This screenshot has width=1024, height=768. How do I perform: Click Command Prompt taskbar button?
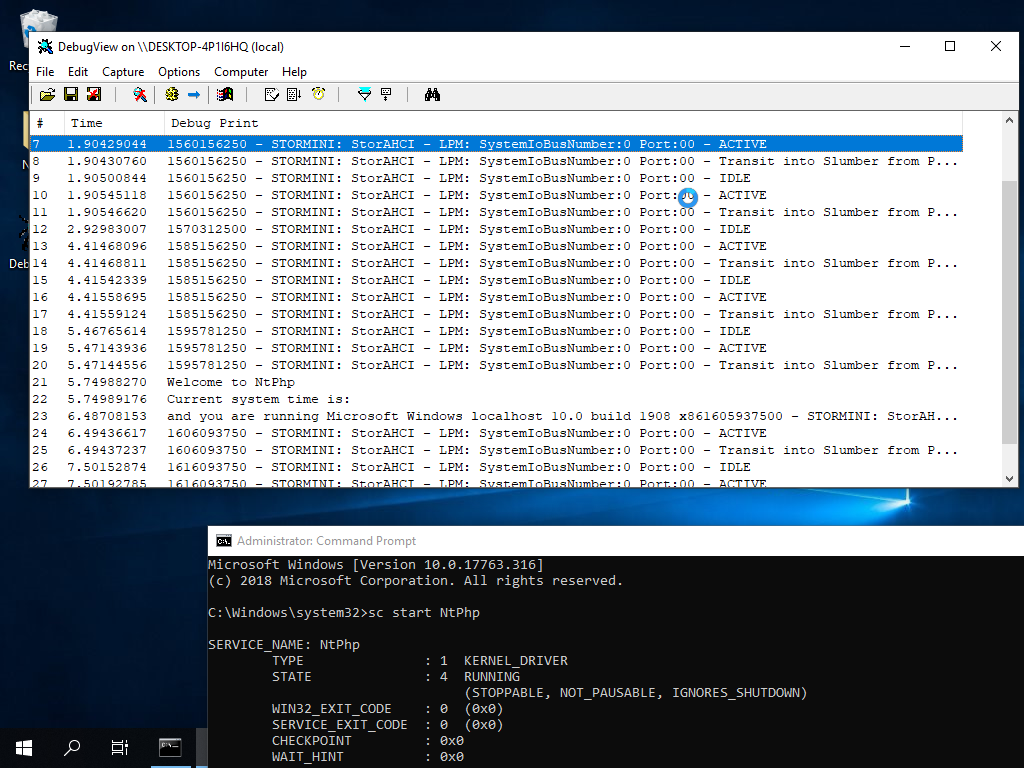170,747
